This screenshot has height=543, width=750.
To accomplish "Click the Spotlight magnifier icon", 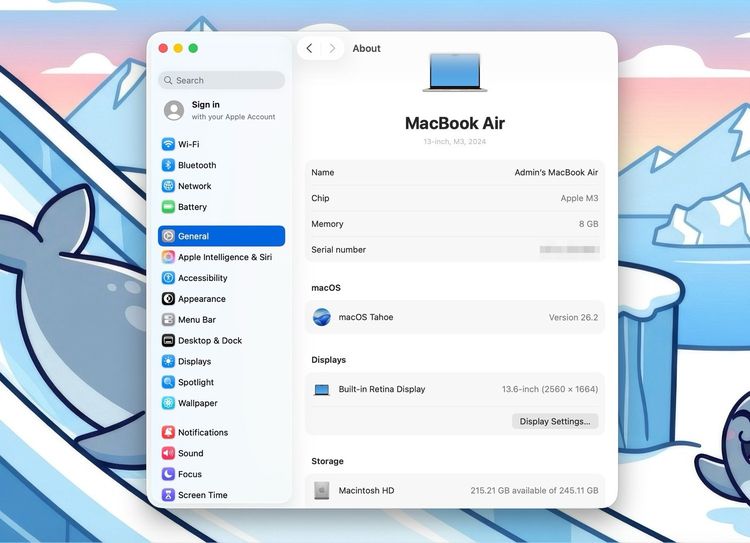I will [168, 382].
